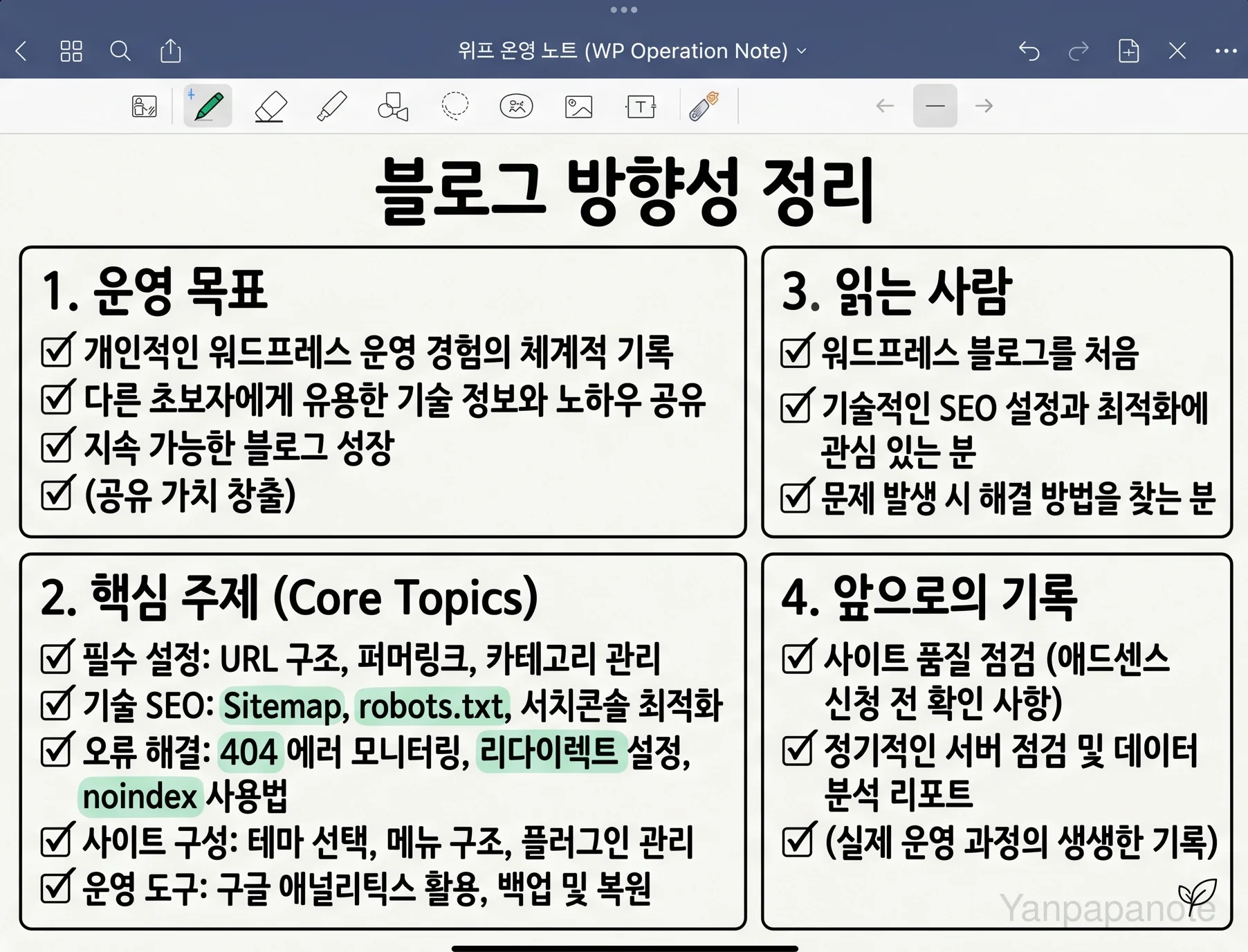Viewport: 1248px width, 952px height.
Task: Tap the checkbox beside 워드프레스 블로그를 처음
Action: (x=796, y=351)
